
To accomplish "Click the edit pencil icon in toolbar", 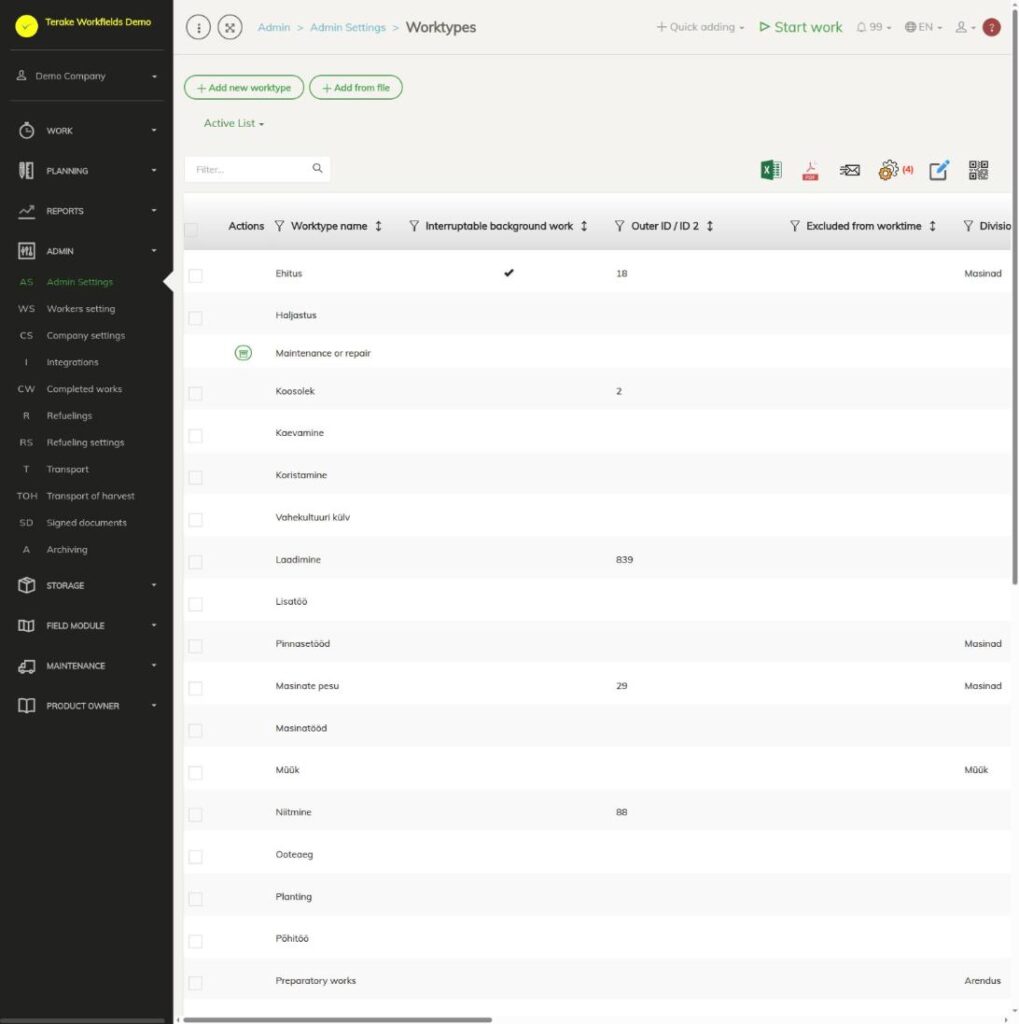I will coord(939,170).
